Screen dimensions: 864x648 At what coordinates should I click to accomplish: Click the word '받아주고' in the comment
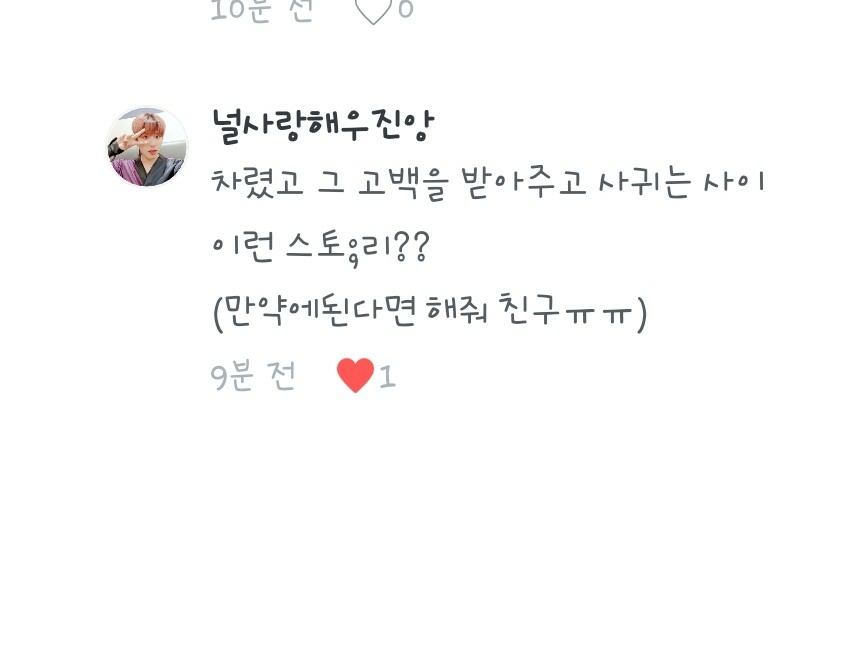[x=523, y=182]
